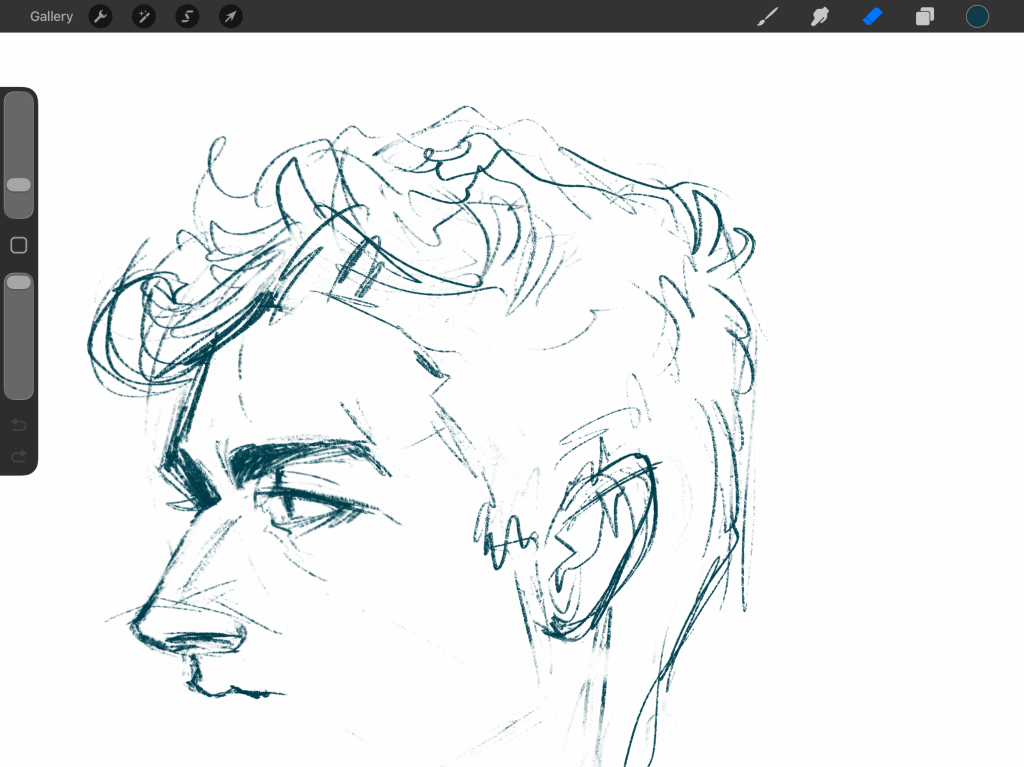Select the Smudge tool
This screenshot has width=1024, height=767.
click(820, 16)
